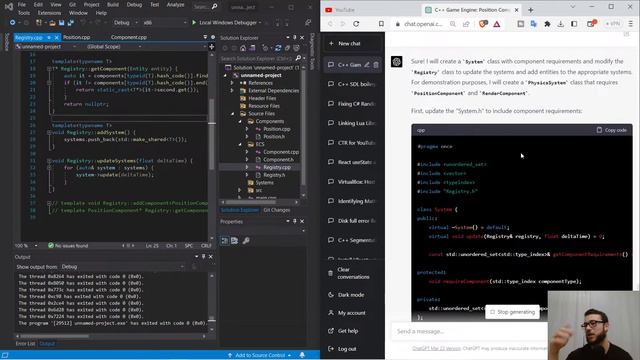Pin the Solution Explorer panel
The width and height of the screenshot is (640, 360).
point(295,38)
